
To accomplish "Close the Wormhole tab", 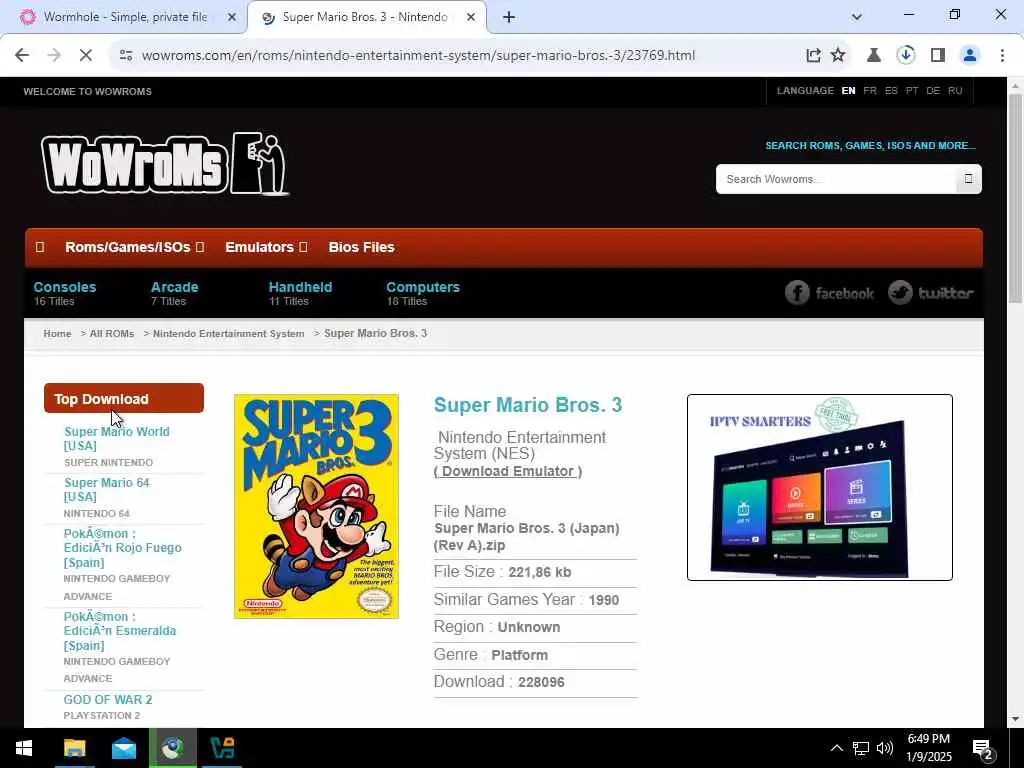I will (x=231, y=18).
